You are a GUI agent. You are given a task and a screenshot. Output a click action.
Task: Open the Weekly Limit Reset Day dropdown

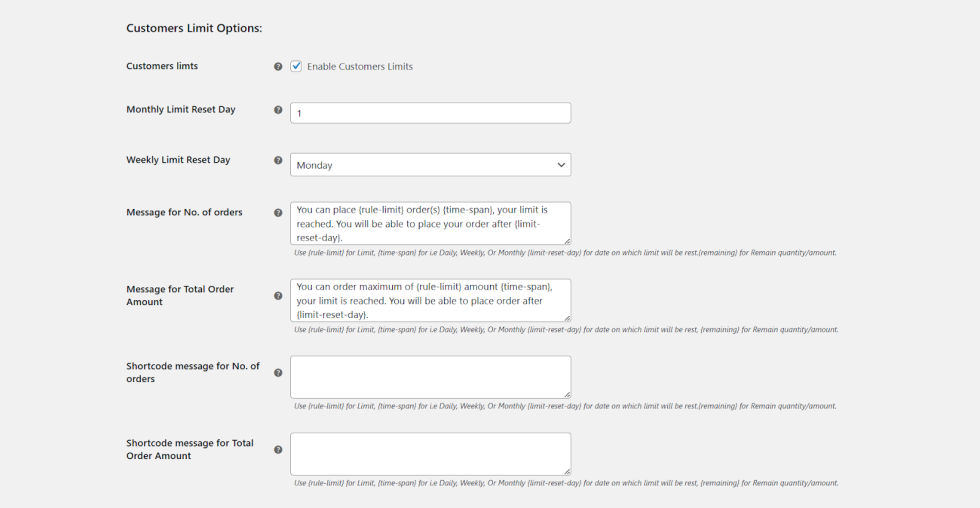point(430,165)
